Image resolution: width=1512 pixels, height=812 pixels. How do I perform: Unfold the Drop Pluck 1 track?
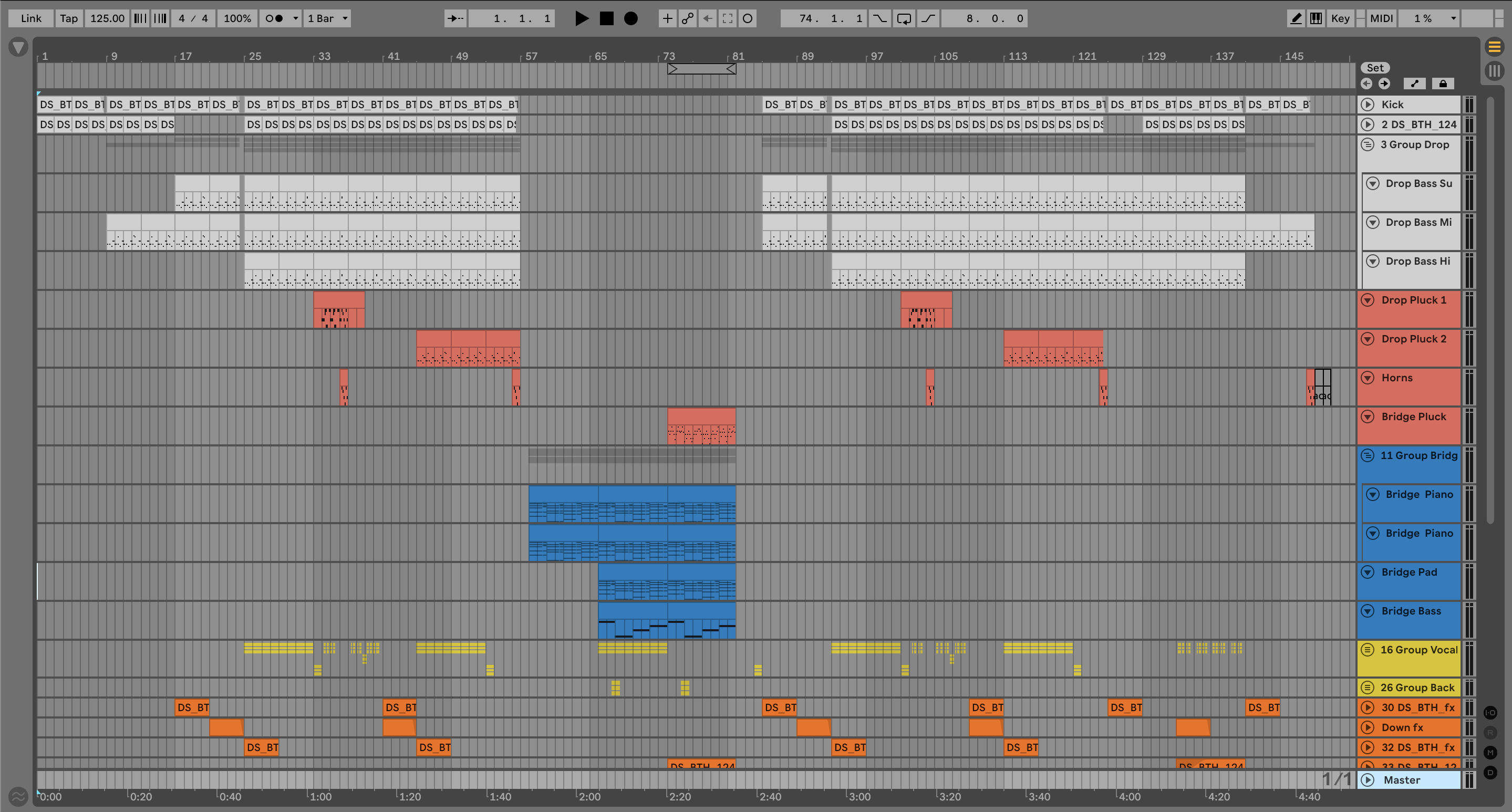click(1368, 300)
